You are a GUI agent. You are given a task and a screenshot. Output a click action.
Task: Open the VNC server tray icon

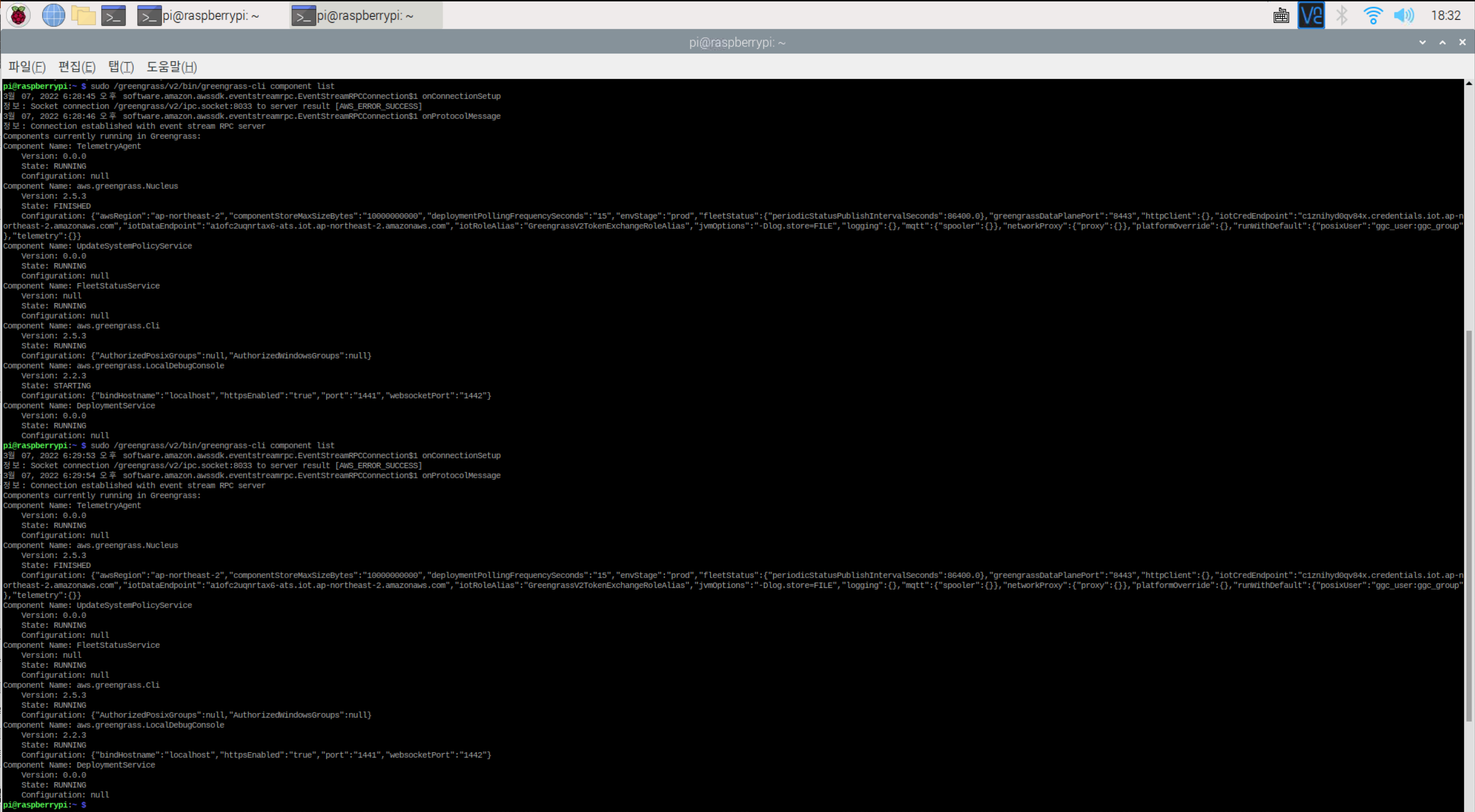pyautogui.click(x=1311, y=15)
